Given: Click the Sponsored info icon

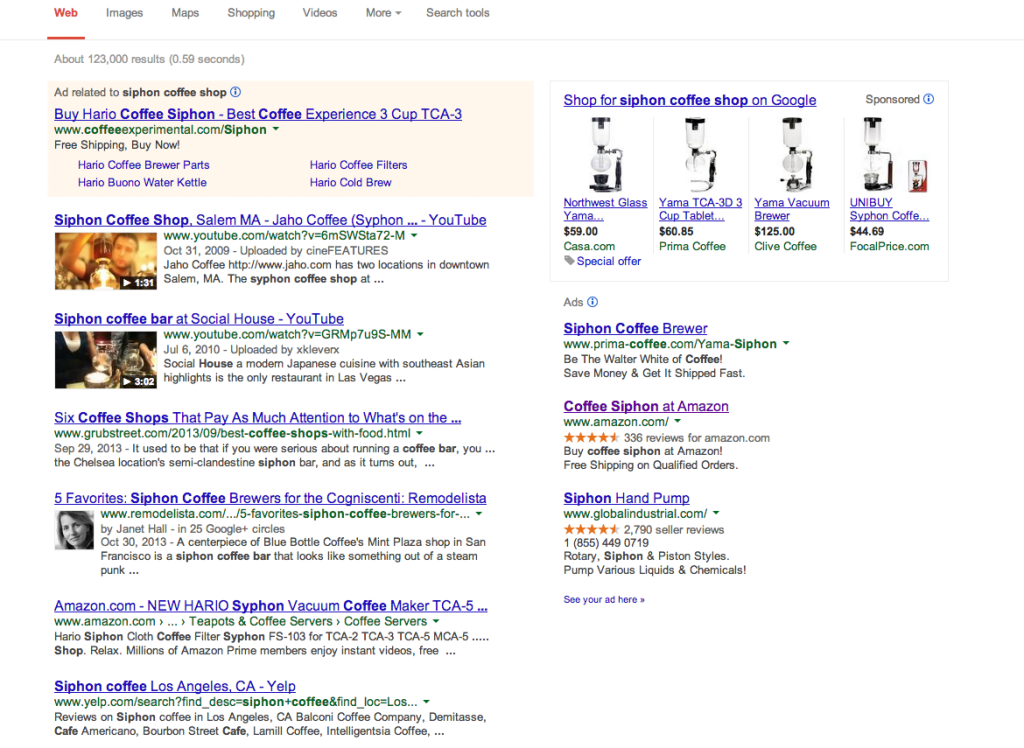Looking at the screenshot, I should coord(929,99).
